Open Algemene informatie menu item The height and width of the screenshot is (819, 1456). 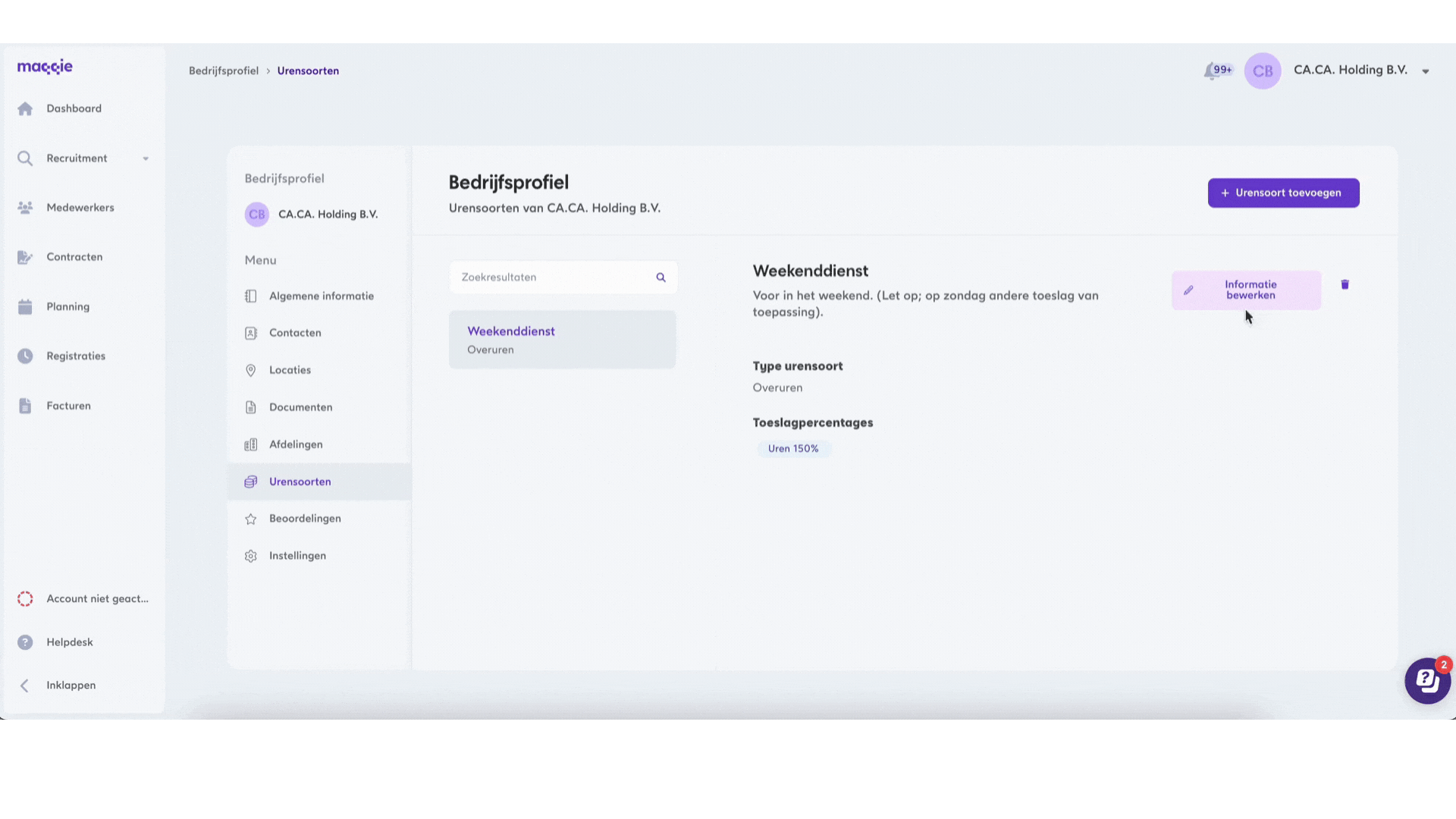coord(321,296)
